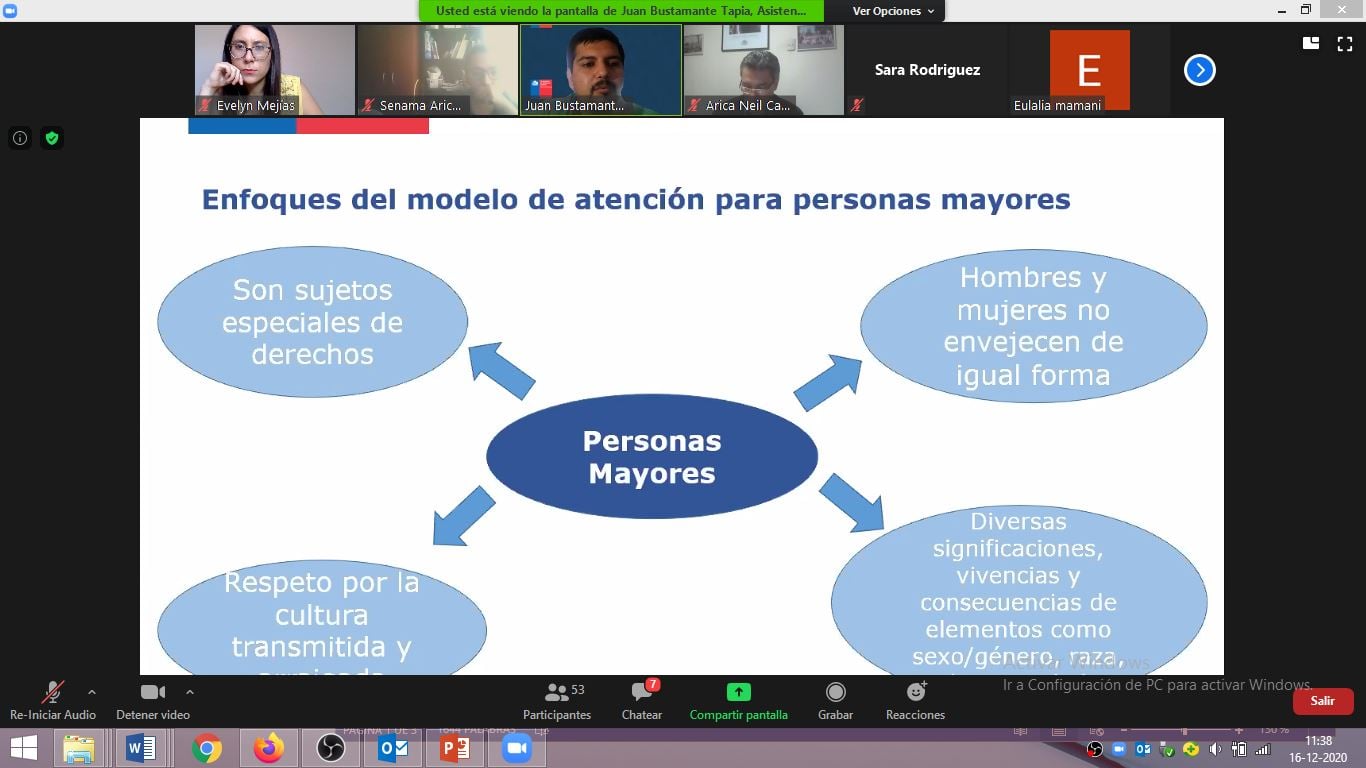Viewport: 1366px width, 768px height.
Task: Click the red Salir button
Action: tap(1322, 701)
